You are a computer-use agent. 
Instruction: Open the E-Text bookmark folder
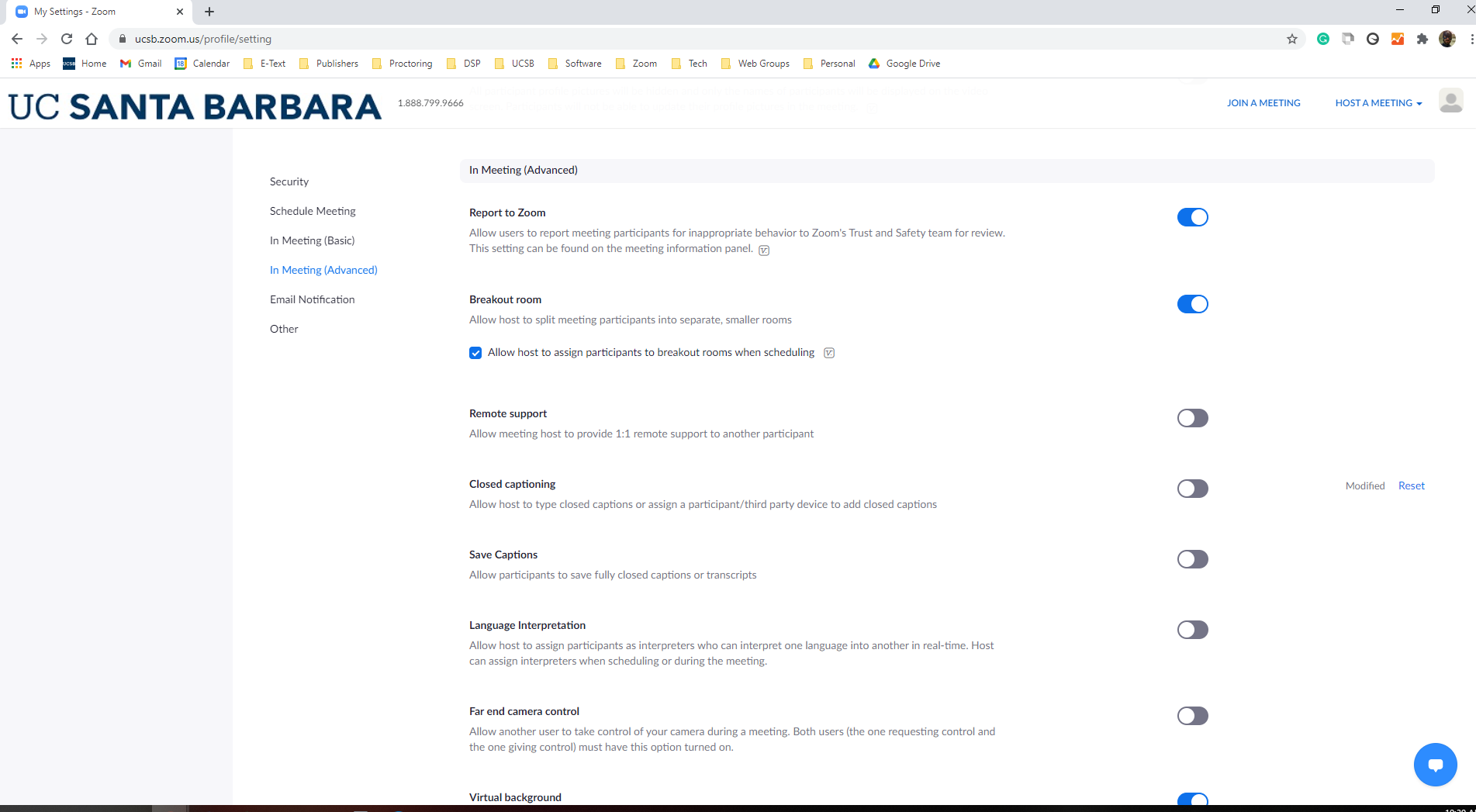click(264, 64)
